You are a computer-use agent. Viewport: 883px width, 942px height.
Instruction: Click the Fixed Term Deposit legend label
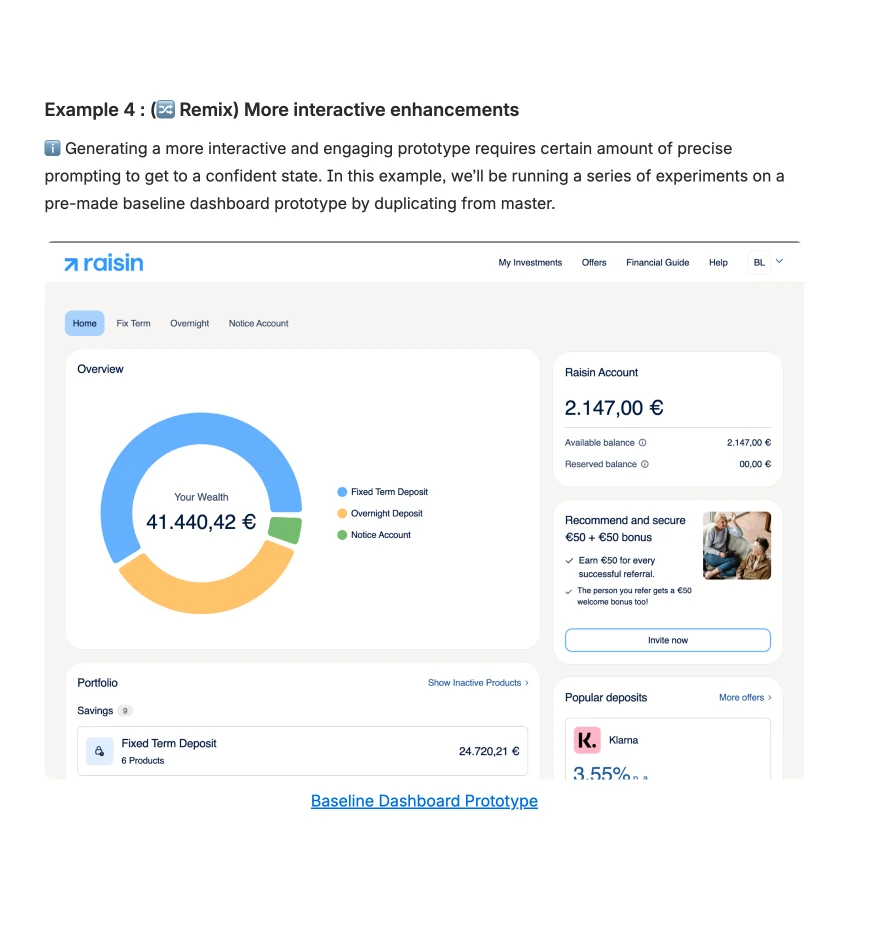[389, 492]
